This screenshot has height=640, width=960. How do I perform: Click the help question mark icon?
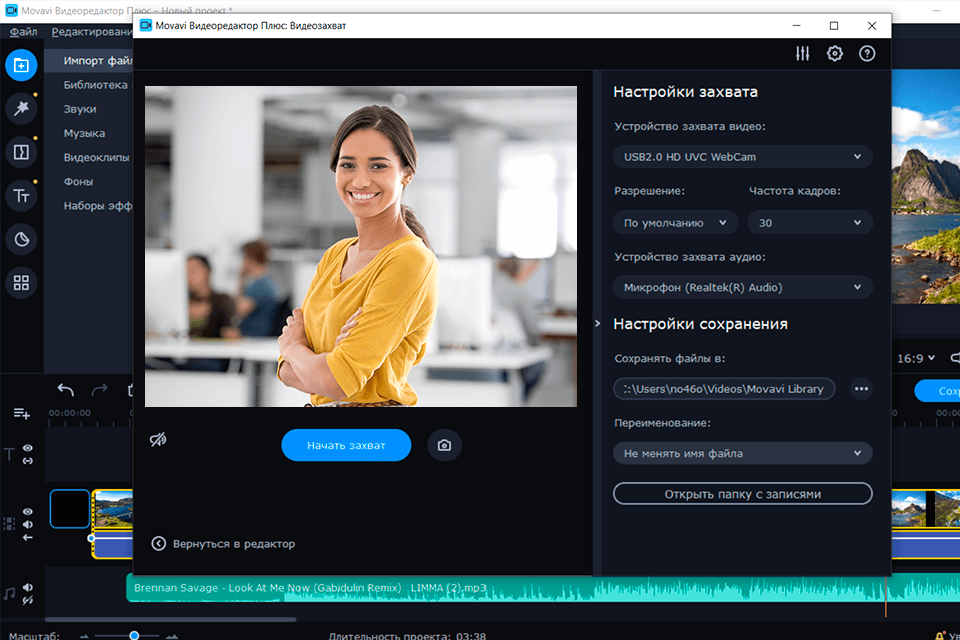coord(867,54)
